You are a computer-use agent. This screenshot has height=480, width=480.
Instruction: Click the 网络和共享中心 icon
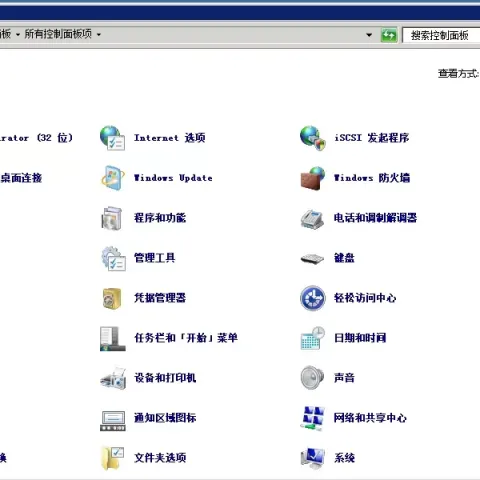[x=313, y=418]
